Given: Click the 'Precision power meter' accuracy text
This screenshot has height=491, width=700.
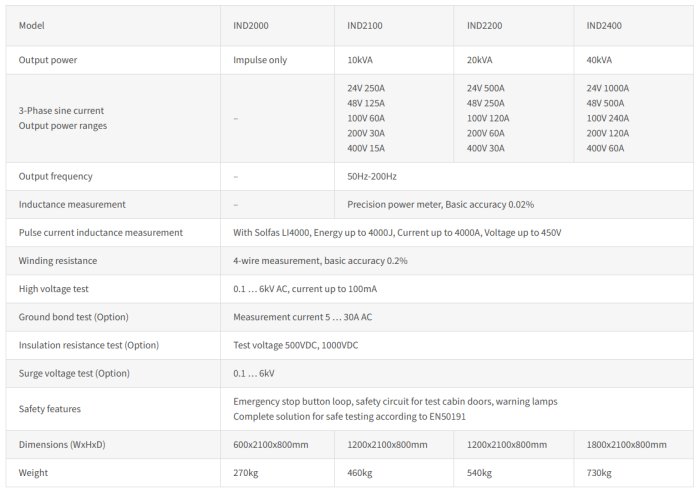Looking at the screenshot, I should [x=440, y=204].
